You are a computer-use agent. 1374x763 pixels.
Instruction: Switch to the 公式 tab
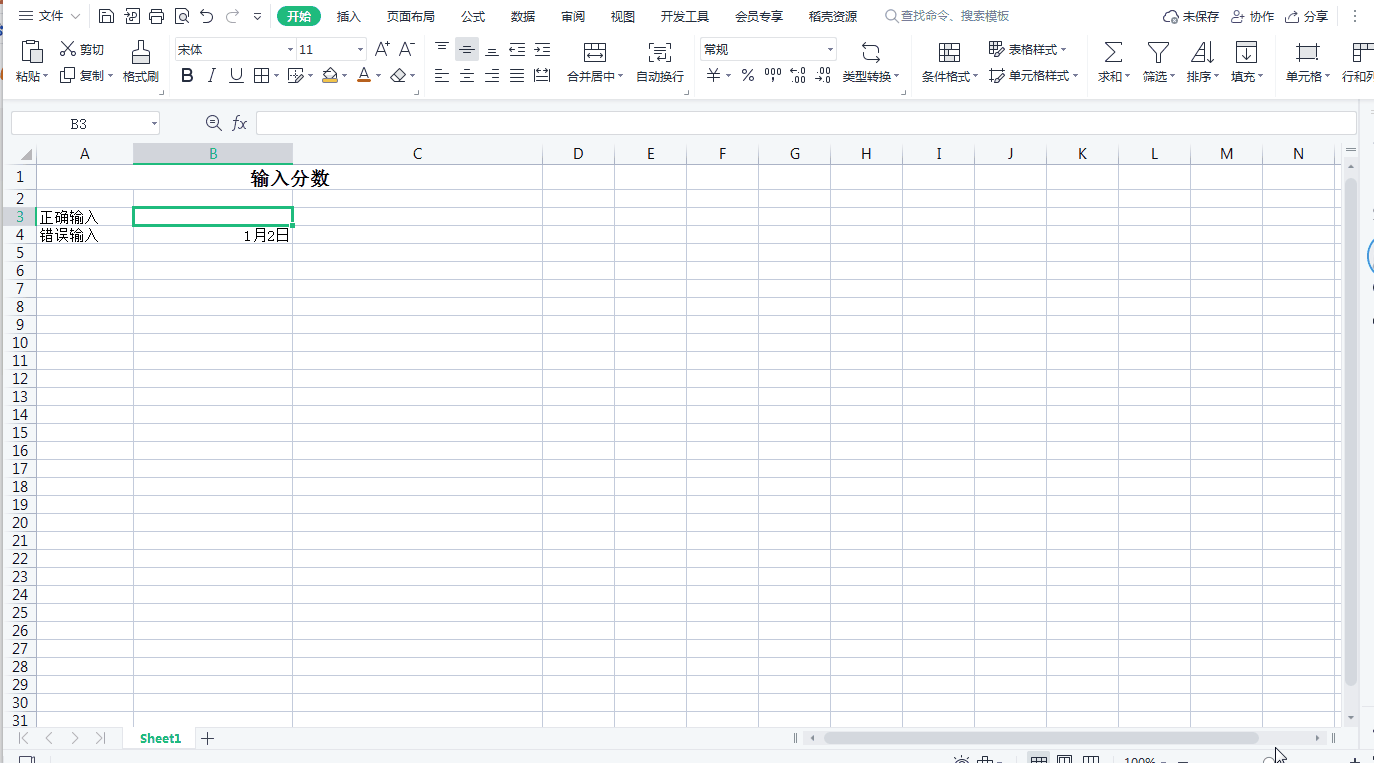coord(473,16)
